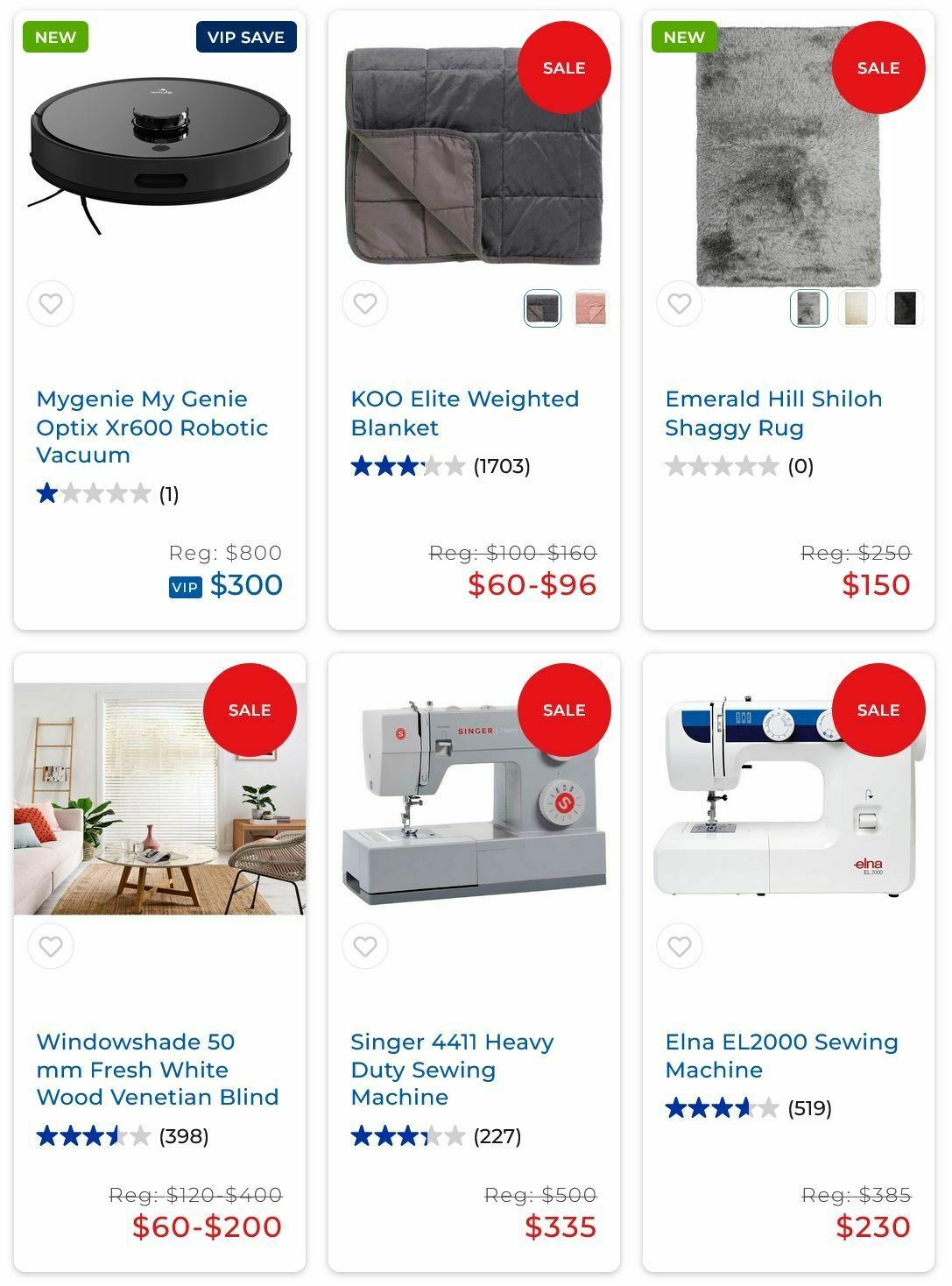Viewport: 952px width, 1286px height.
Task: Select grey color swatch for weighted blanket
Action: pos(542,308)
